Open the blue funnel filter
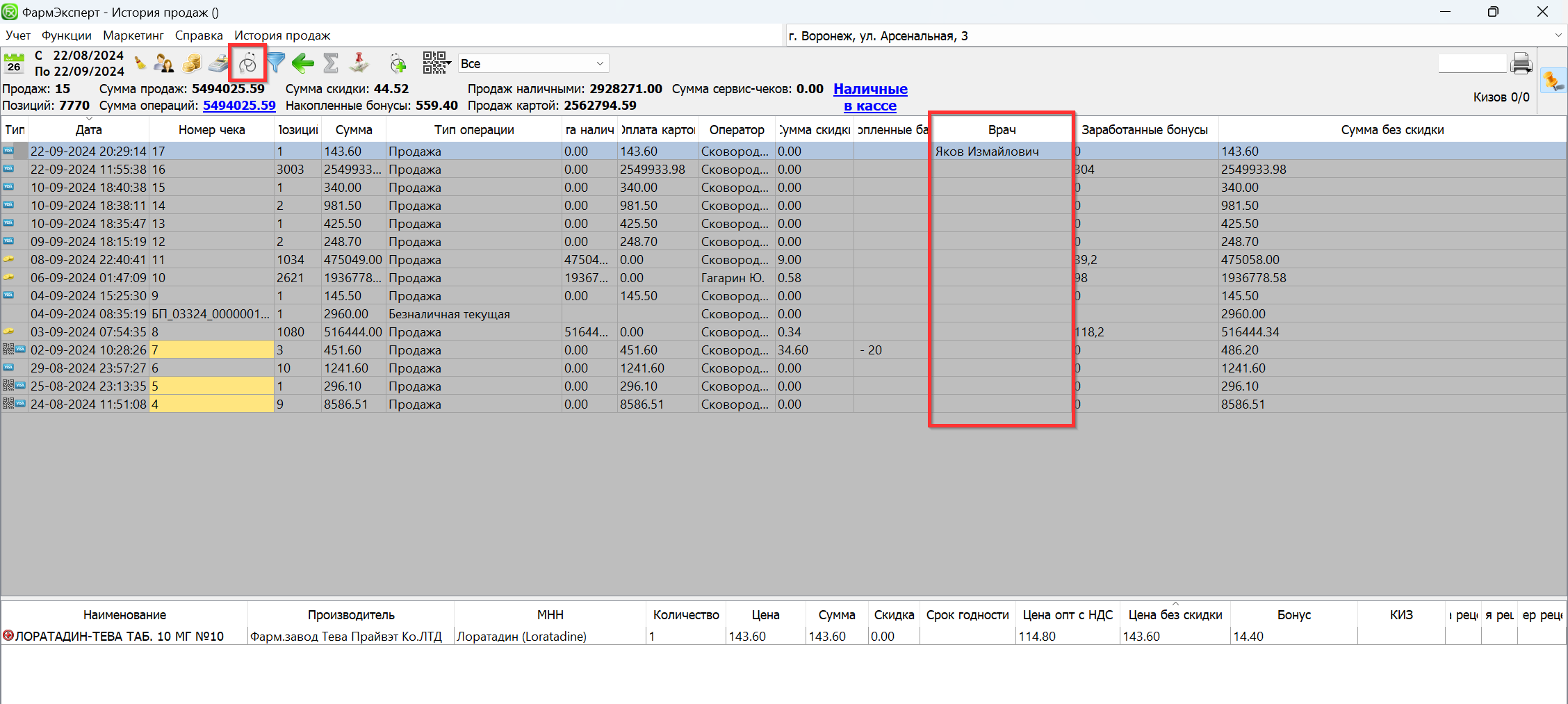Viewport: 1568px width, 704px height. [x=276, y=63]
